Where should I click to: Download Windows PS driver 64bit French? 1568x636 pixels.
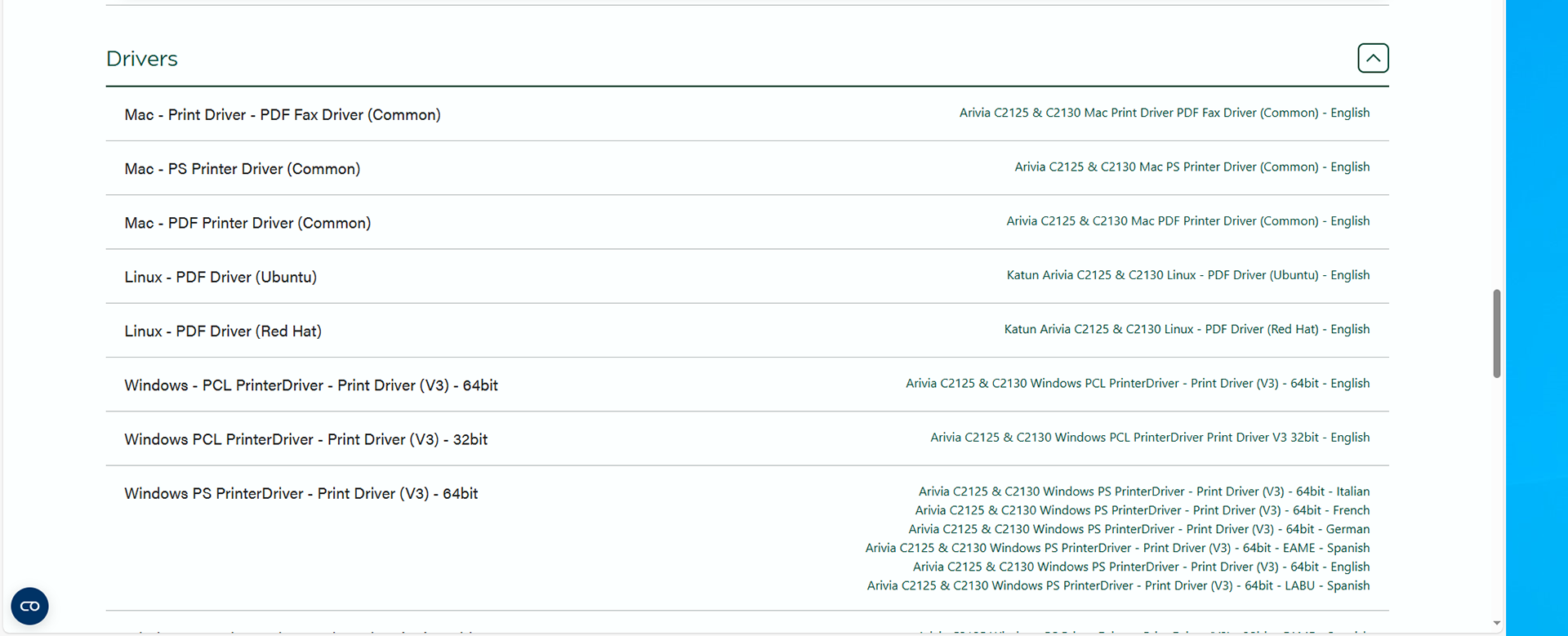point(1142,510)
